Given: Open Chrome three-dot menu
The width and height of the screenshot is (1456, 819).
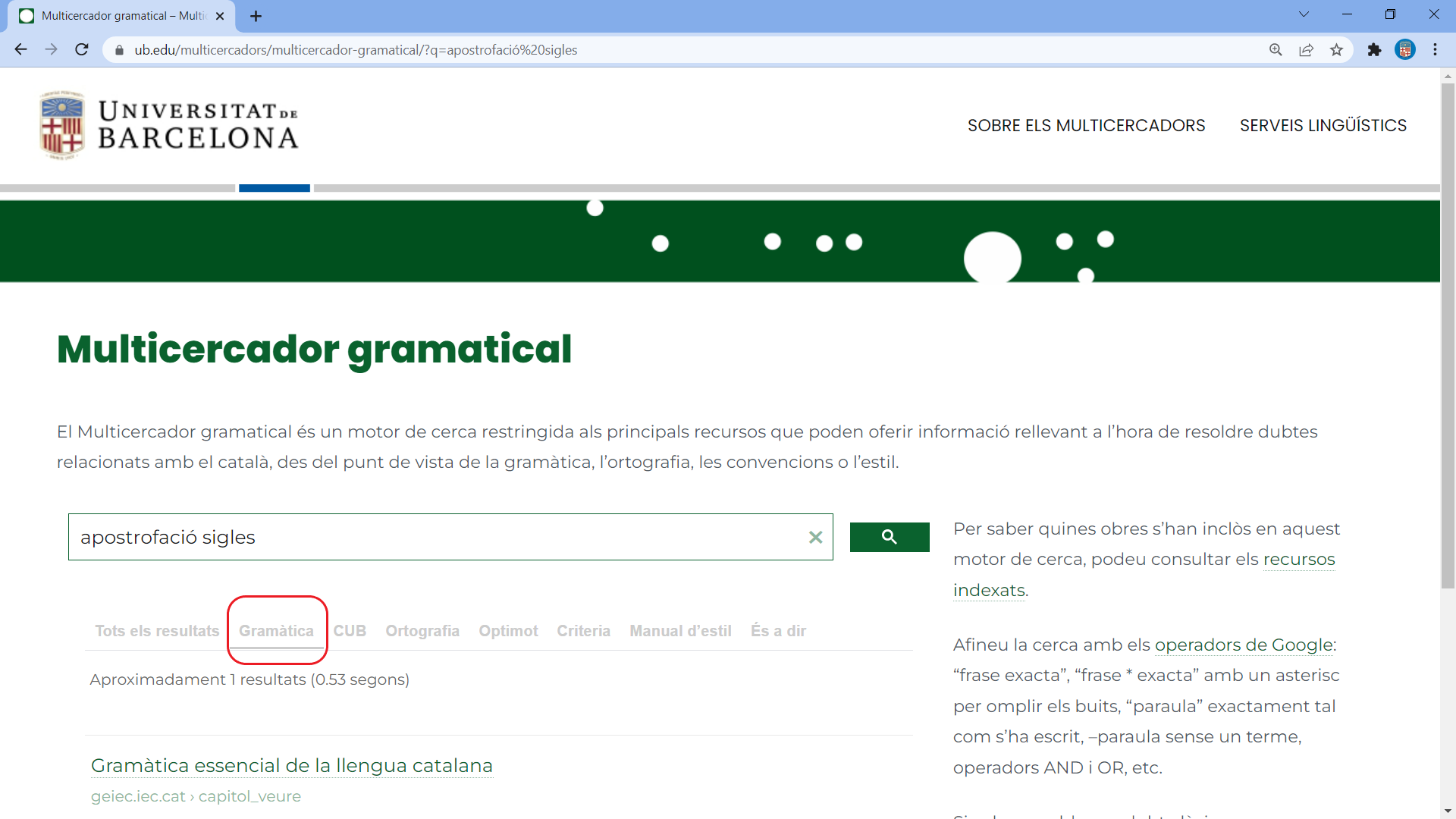Looking at the screenshot, I should (x=1435, y=50).
